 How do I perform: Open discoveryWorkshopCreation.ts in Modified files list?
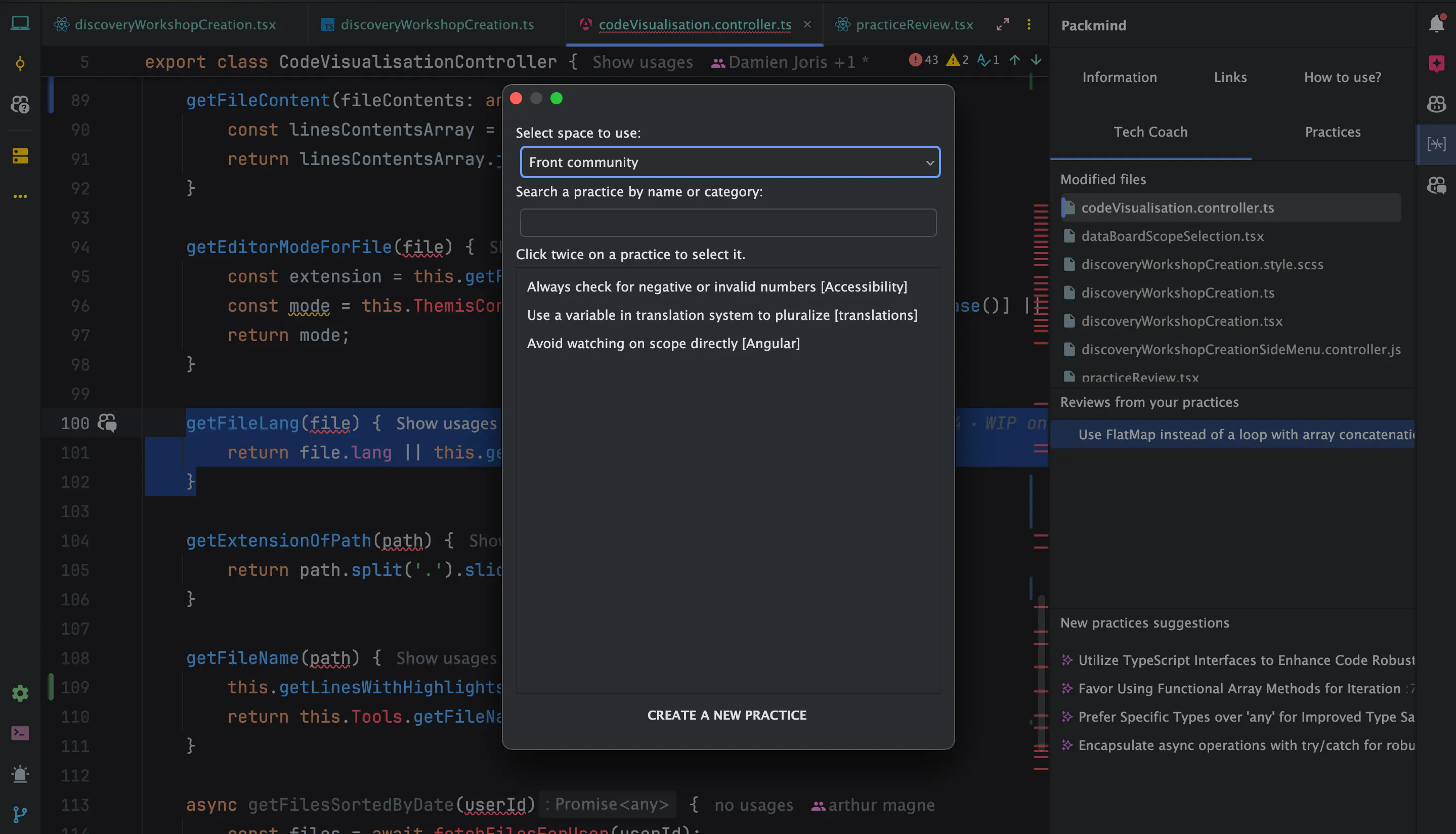click(x=1230, y=293)
